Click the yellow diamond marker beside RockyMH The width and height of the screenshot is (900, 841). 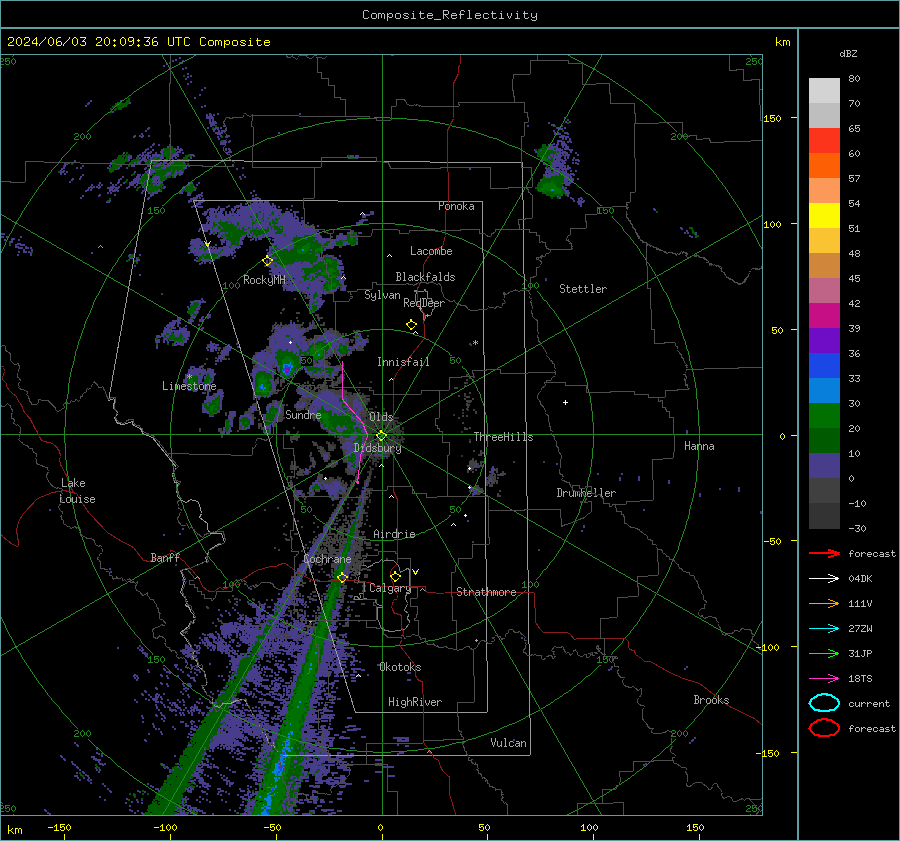coord(267,261)
